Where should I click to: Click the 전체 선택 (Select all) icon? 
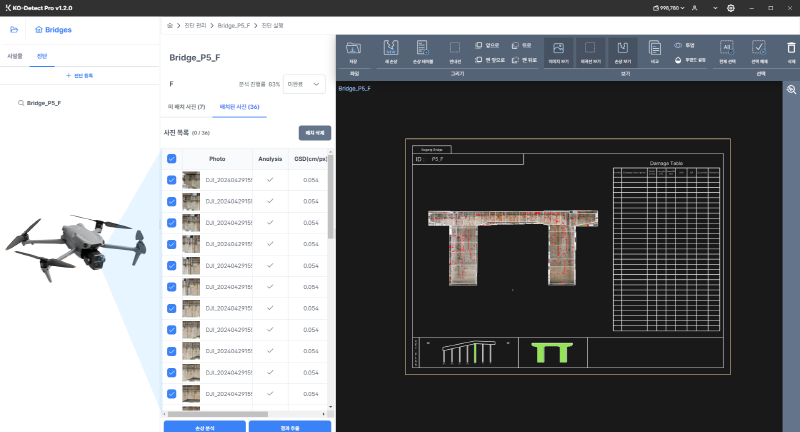click(x=727, y=47)
